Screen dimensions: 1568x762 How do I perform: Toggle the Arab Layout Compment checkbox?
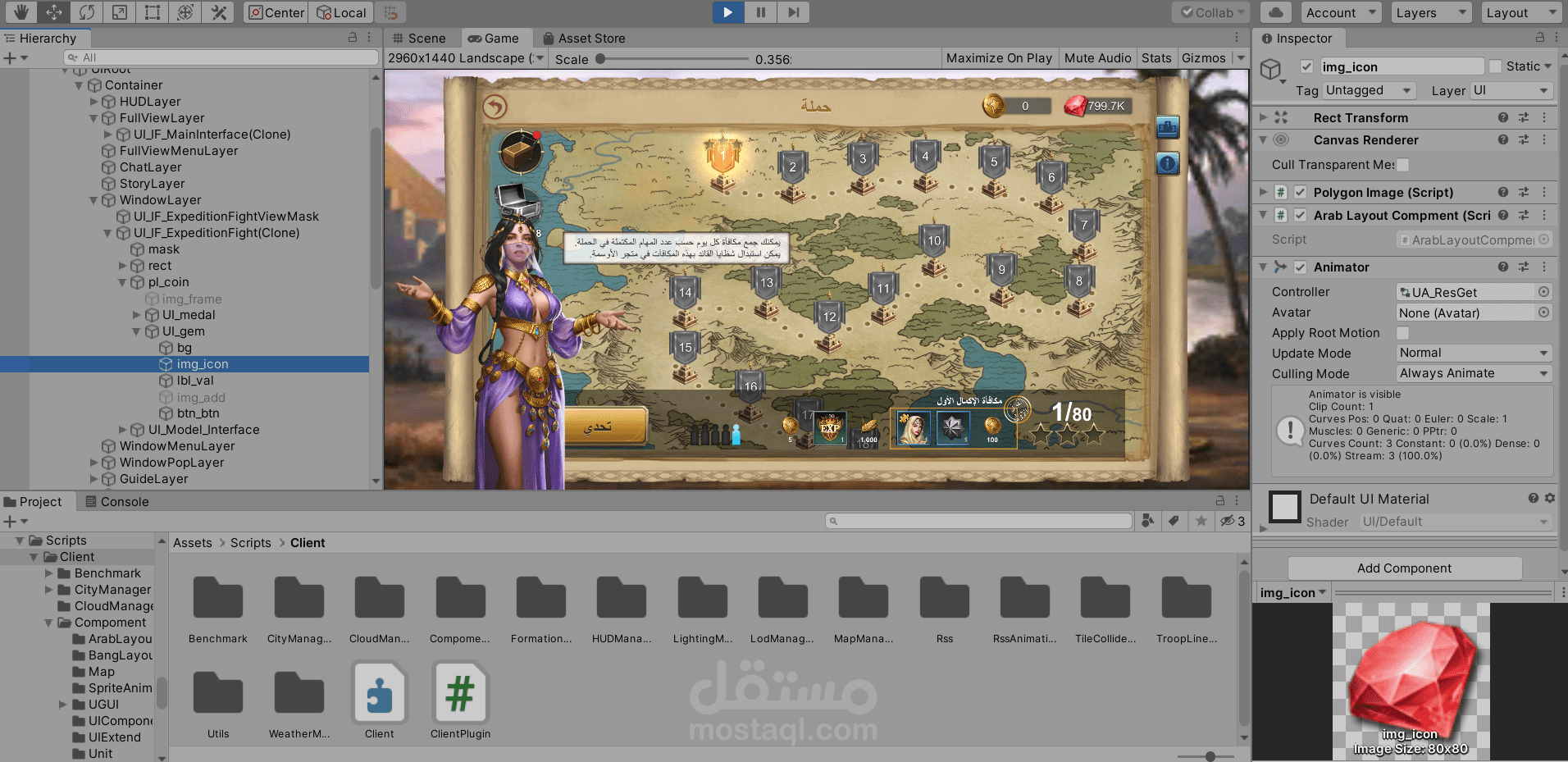point(1300,215)
